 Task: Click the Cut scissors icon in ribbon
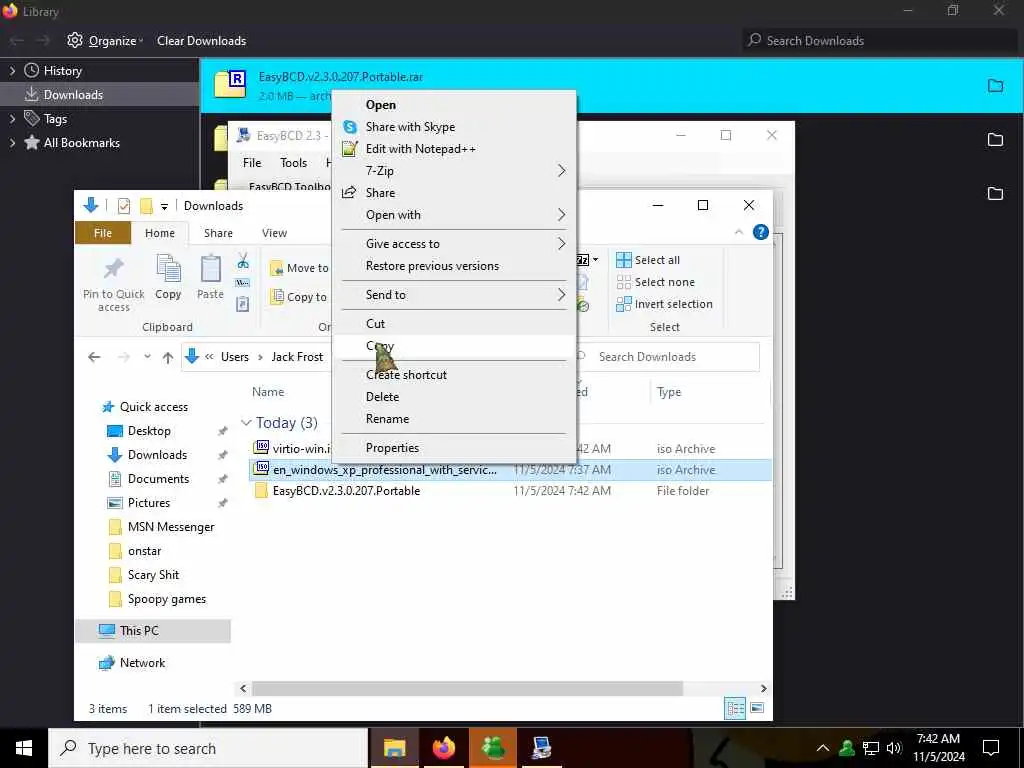tap(243, 261)
